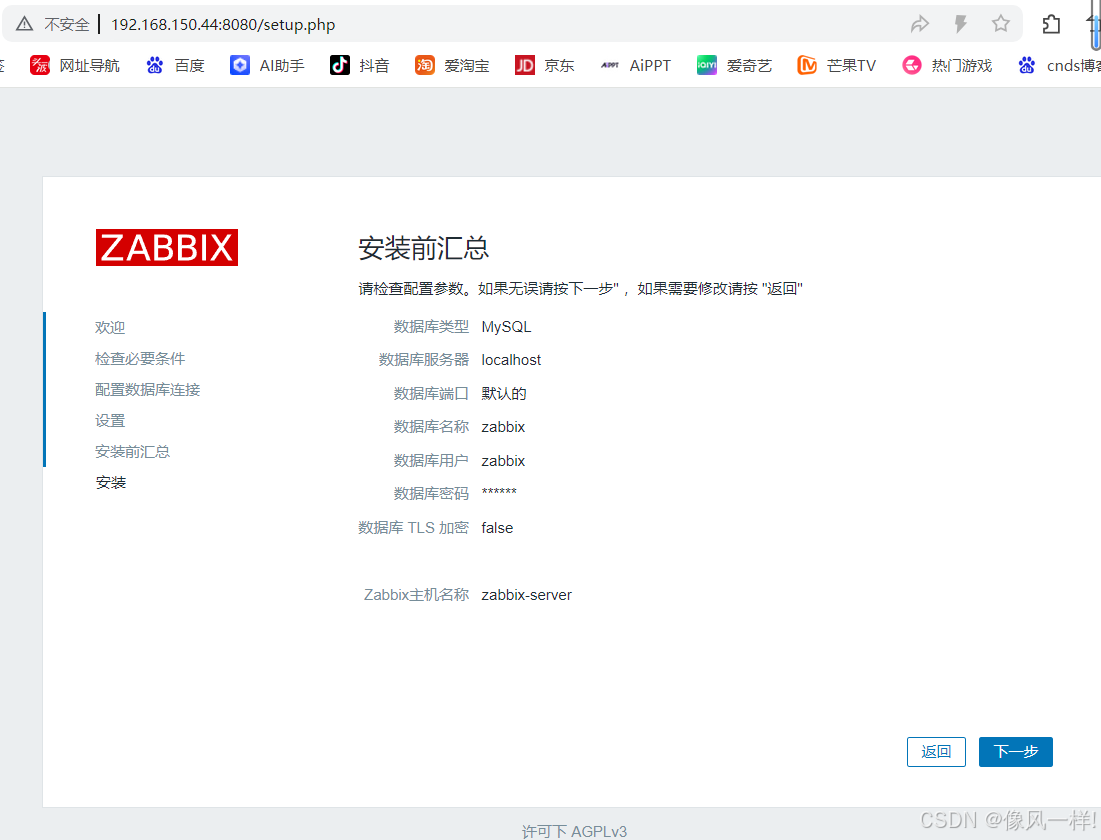Viewport: 1101px width, 840px height.
Task: Open the 热门游戏 bookmark
Action: 947,65
